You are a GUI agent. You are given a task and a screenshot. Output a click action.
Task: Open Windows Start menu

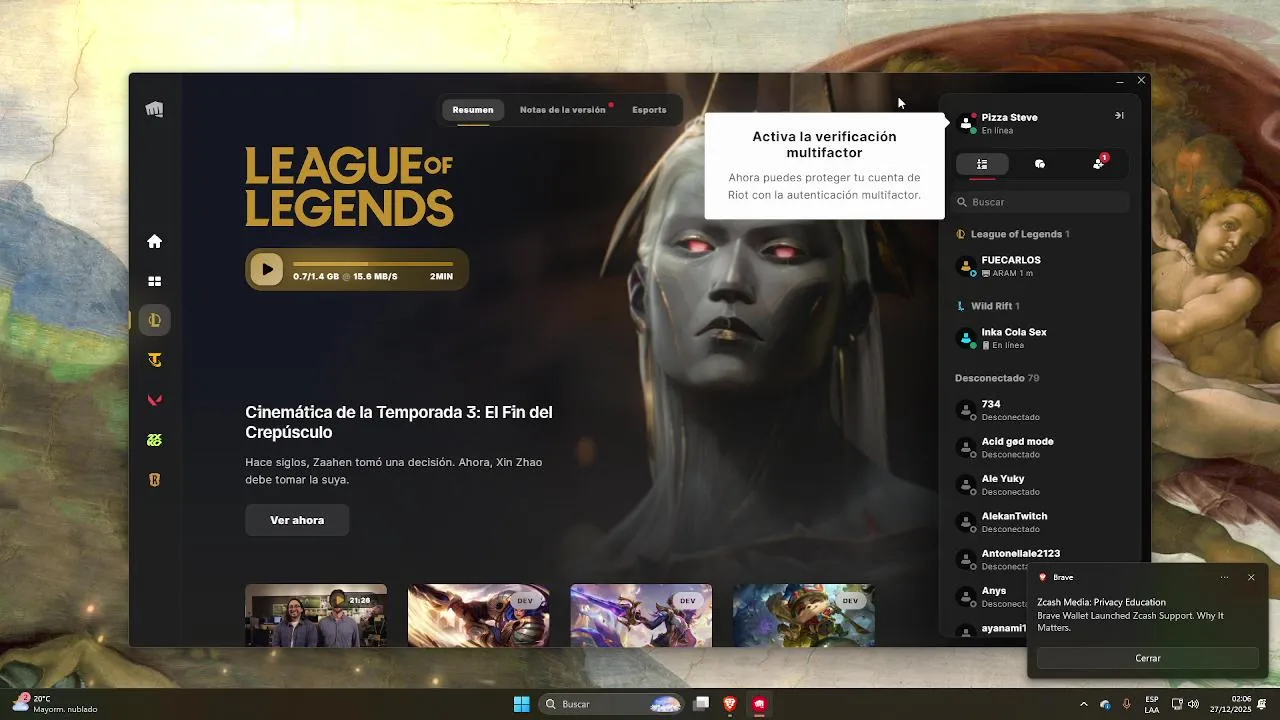click(521, 704)
